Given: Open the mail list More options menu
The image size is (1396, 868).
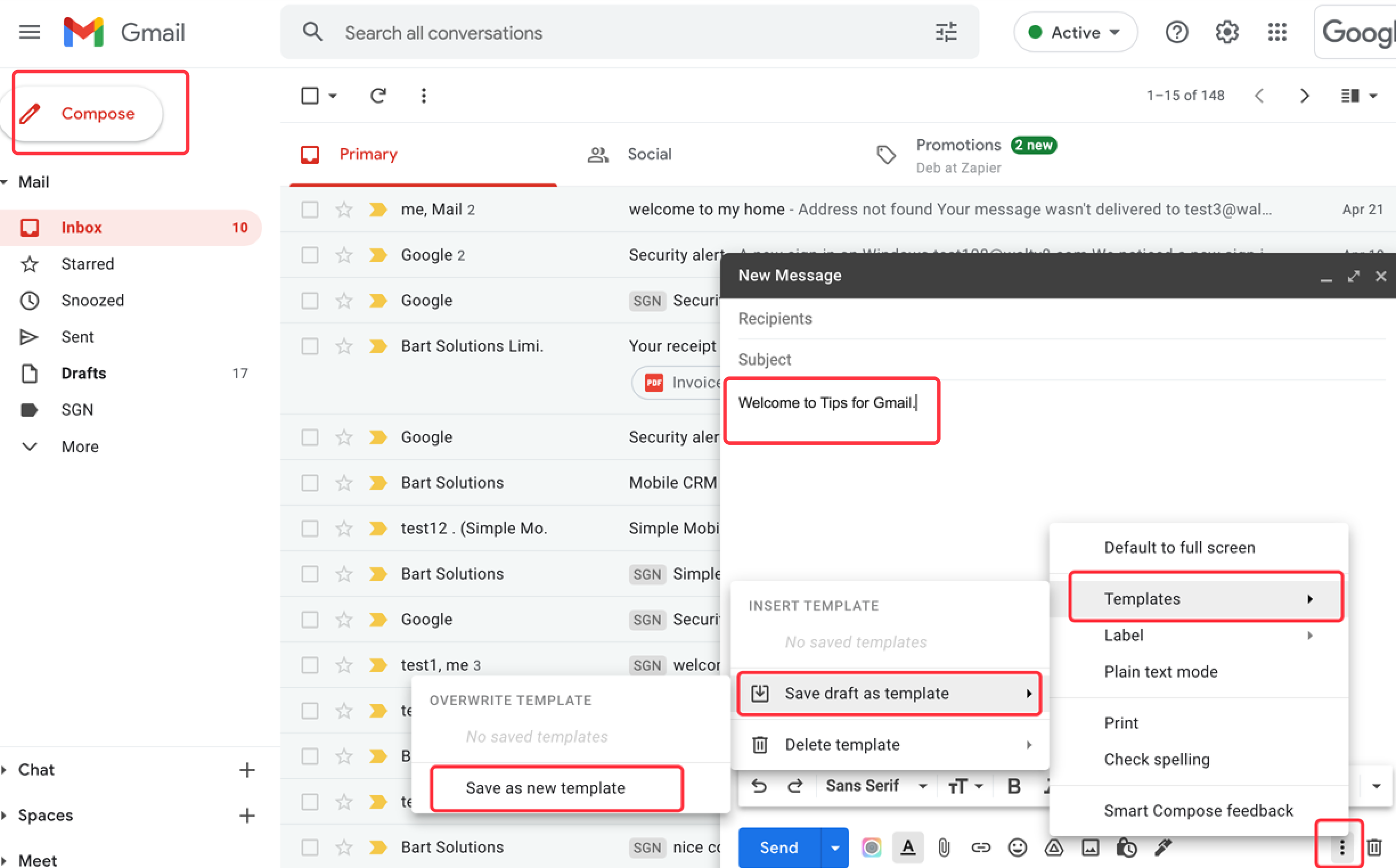Looking at the screenshot, I should tap(423, 95).
